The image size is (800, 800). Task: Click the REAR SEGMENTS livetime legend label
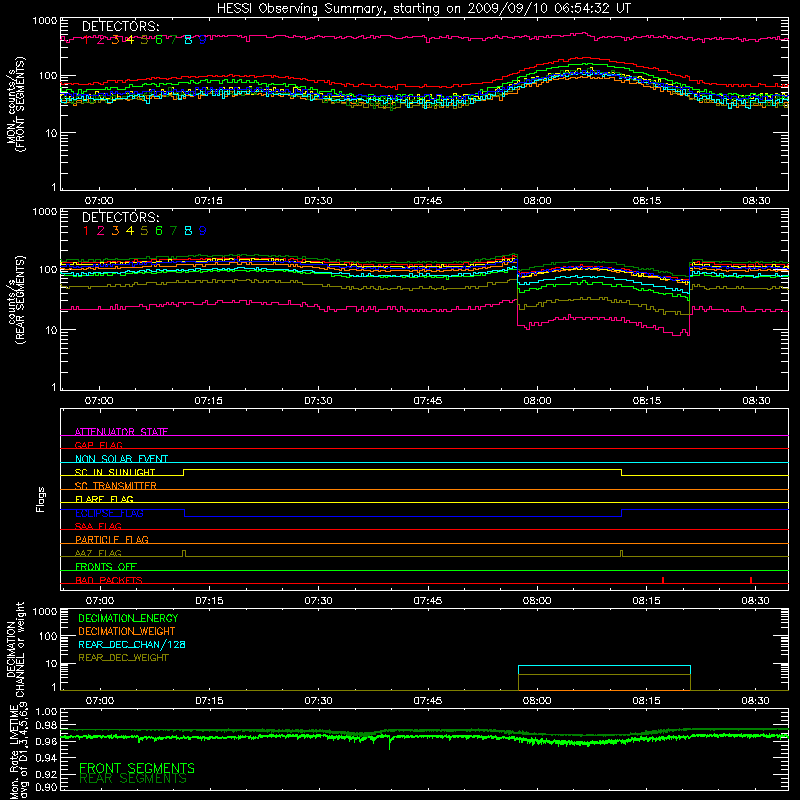(133, 779)
